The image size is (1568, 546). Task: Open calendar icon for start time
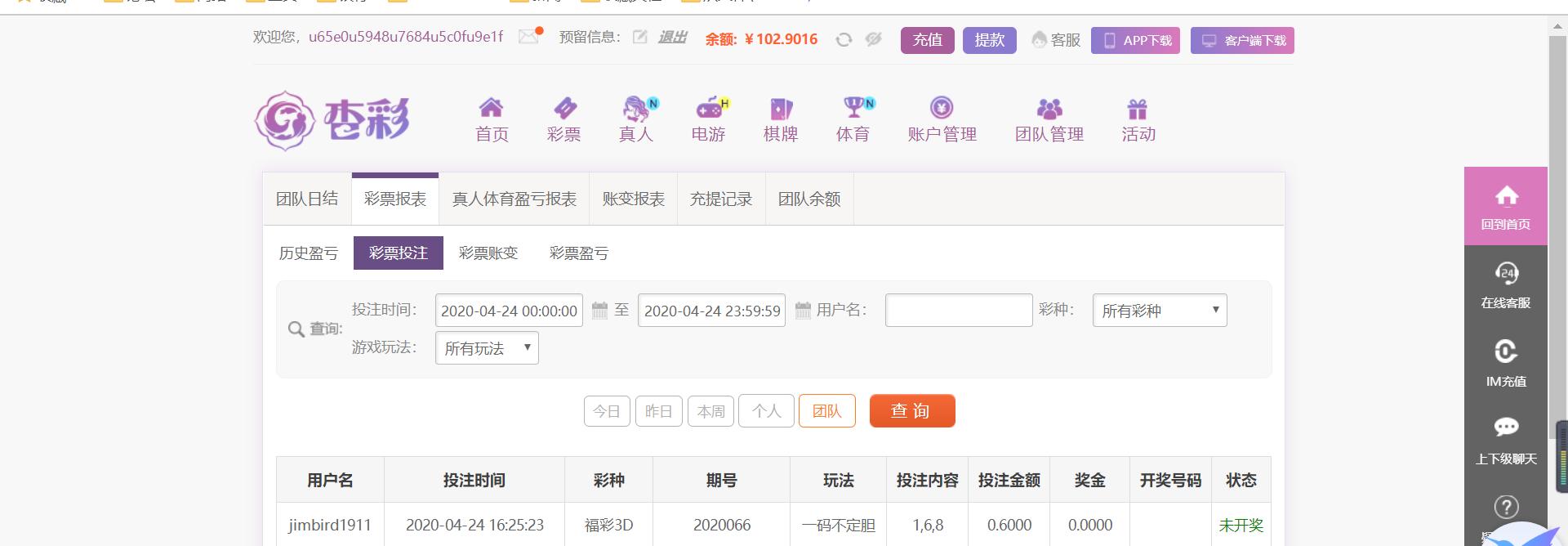coord(599,311)
